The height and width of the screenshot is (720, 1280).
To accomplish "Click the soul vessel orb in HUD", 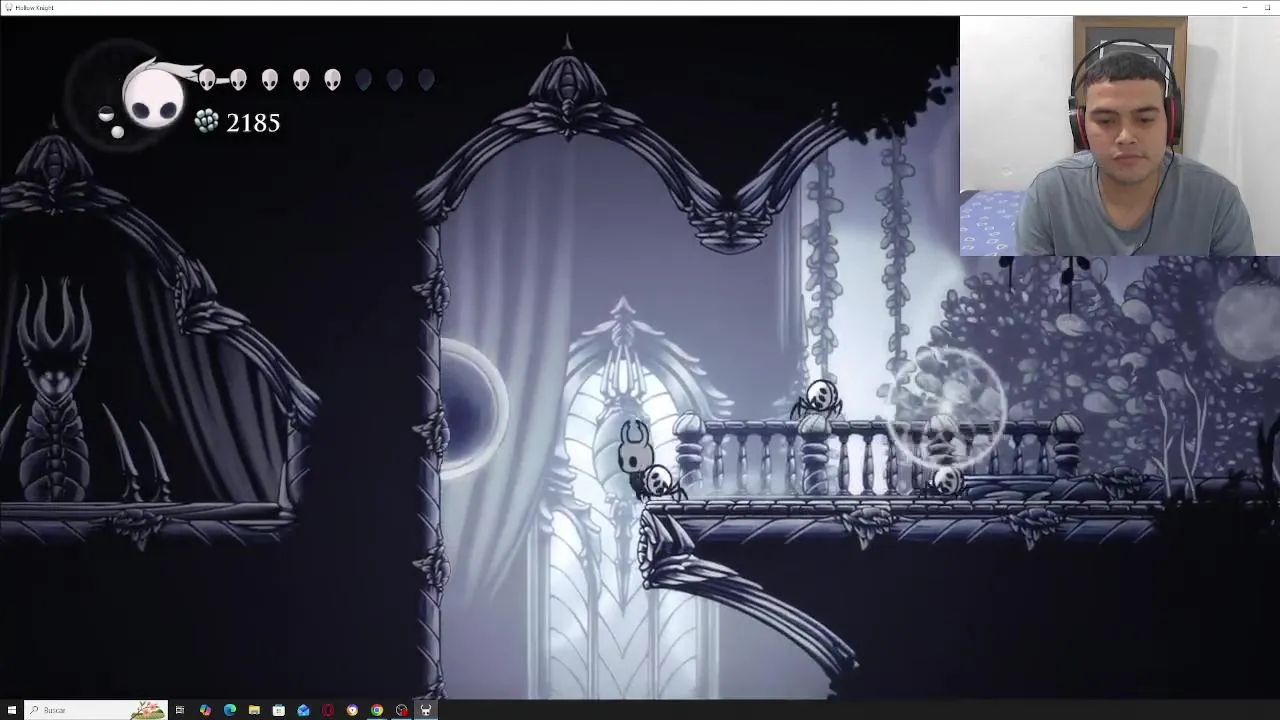I will pyautogui.click(x=154, y=96).
